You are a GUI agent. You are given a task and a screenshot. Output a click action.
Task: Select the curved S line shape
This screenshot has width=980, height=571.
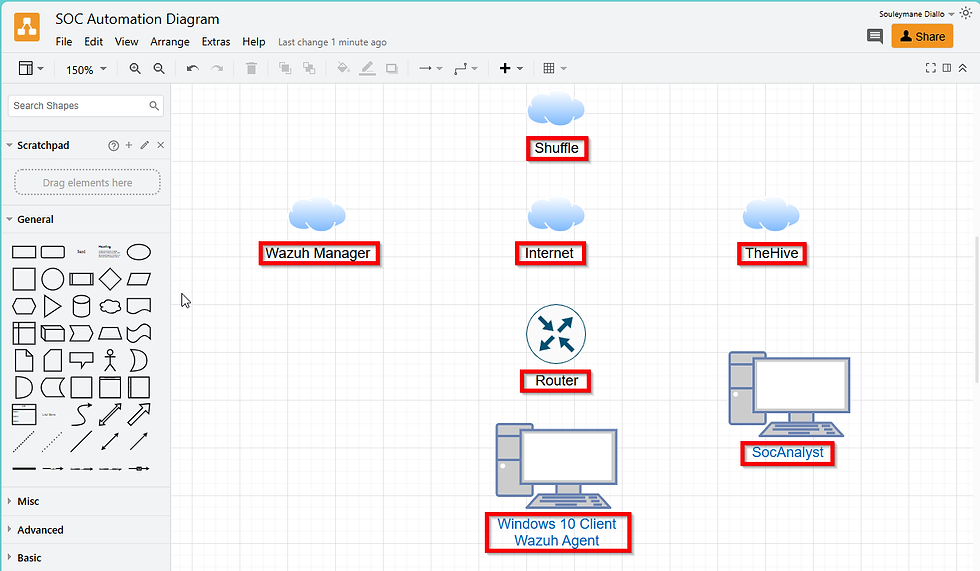click(81, 414)
